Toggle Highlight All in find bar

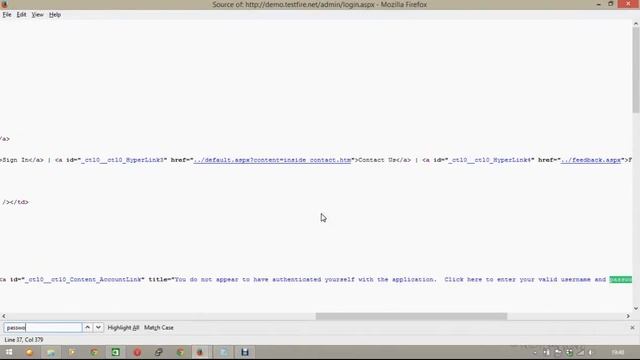pyautogui.click(x=123, y=327)
